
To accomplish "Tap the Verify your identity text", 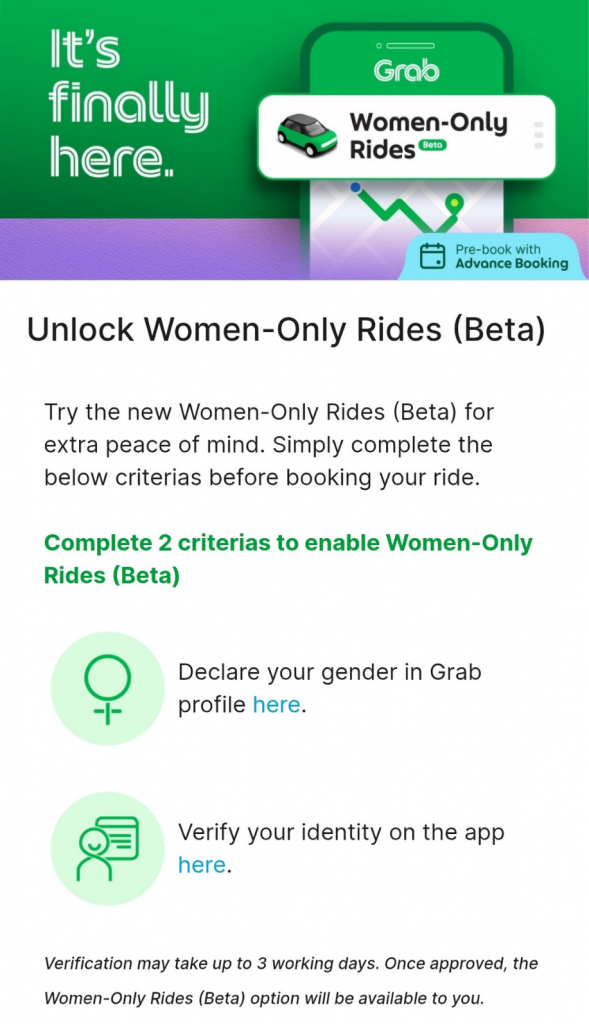I will coord(341,848).
